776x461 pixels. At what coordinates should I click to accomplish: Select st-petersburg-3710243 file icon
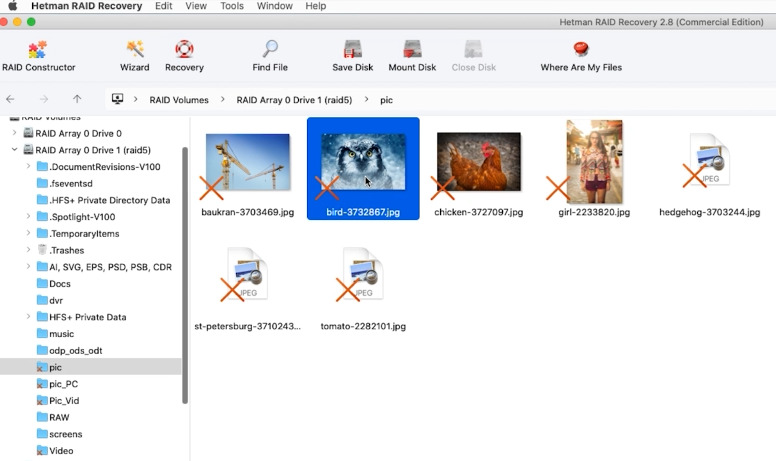247,274
